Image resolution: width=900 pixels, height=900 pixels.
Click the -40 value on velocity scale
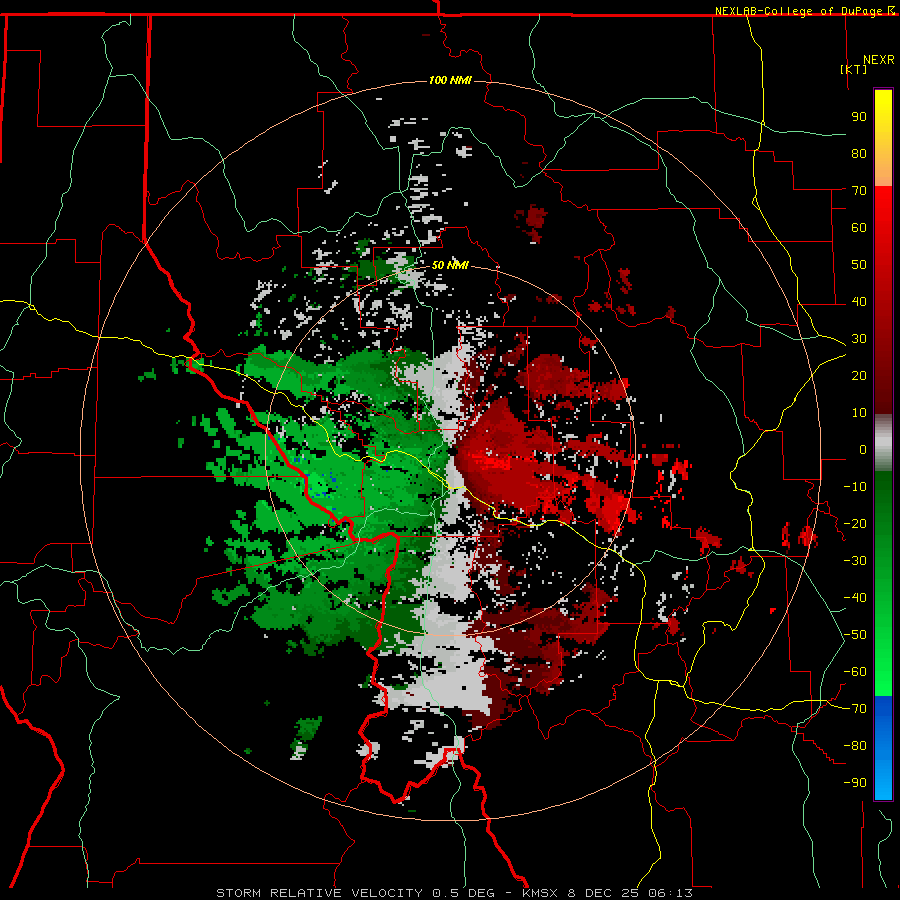point(855,598)
